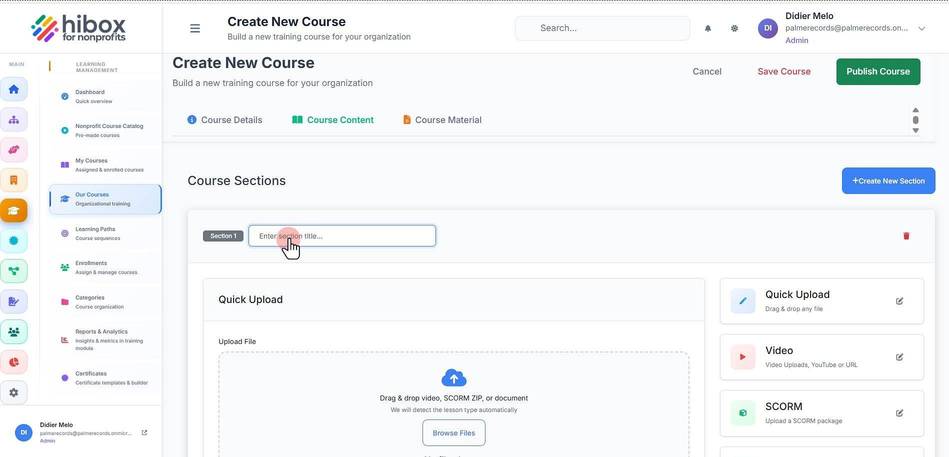Open the notifications bell icon

(x=708, y=28)
